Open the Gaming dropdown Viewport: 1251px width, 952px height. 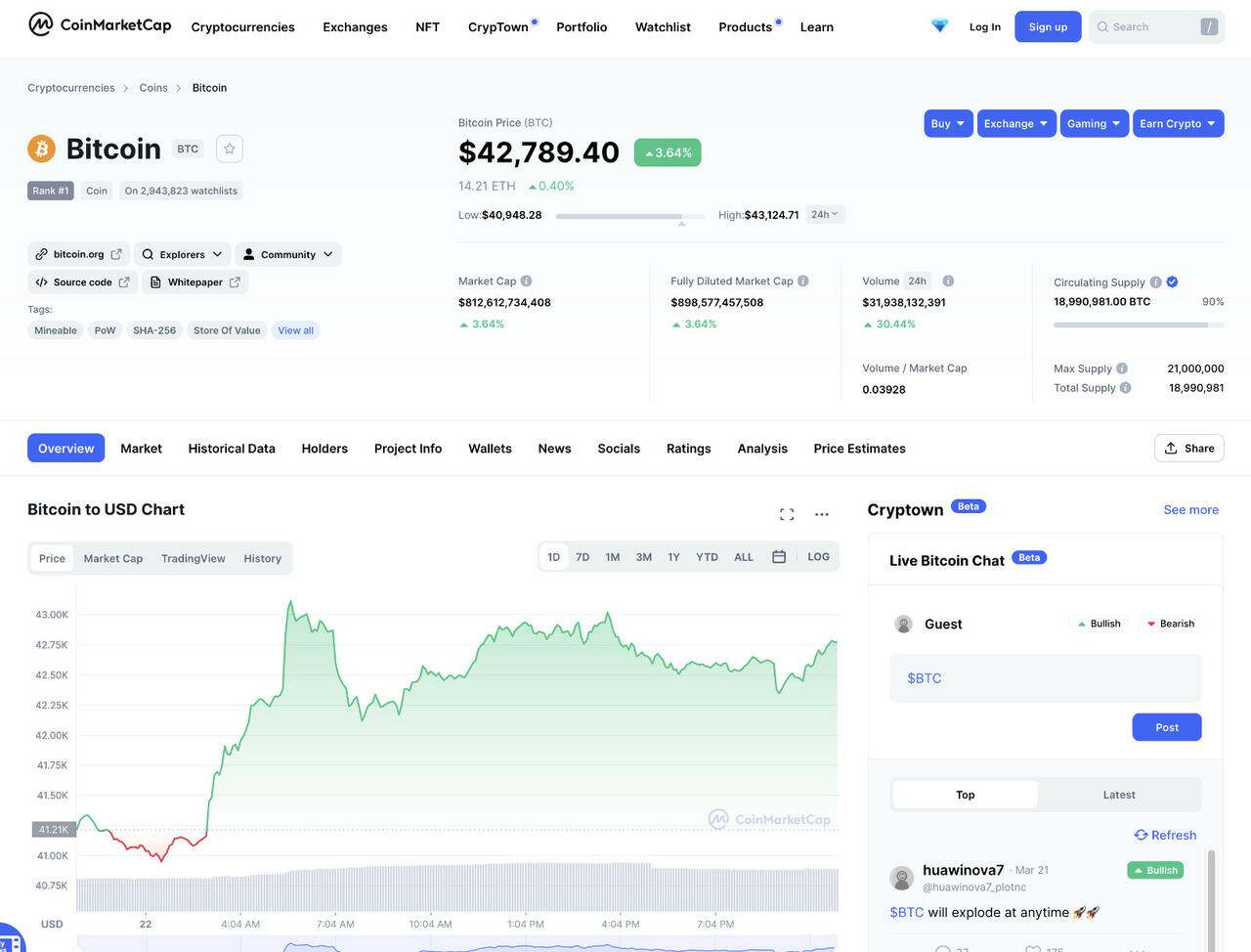point(1094,123)
